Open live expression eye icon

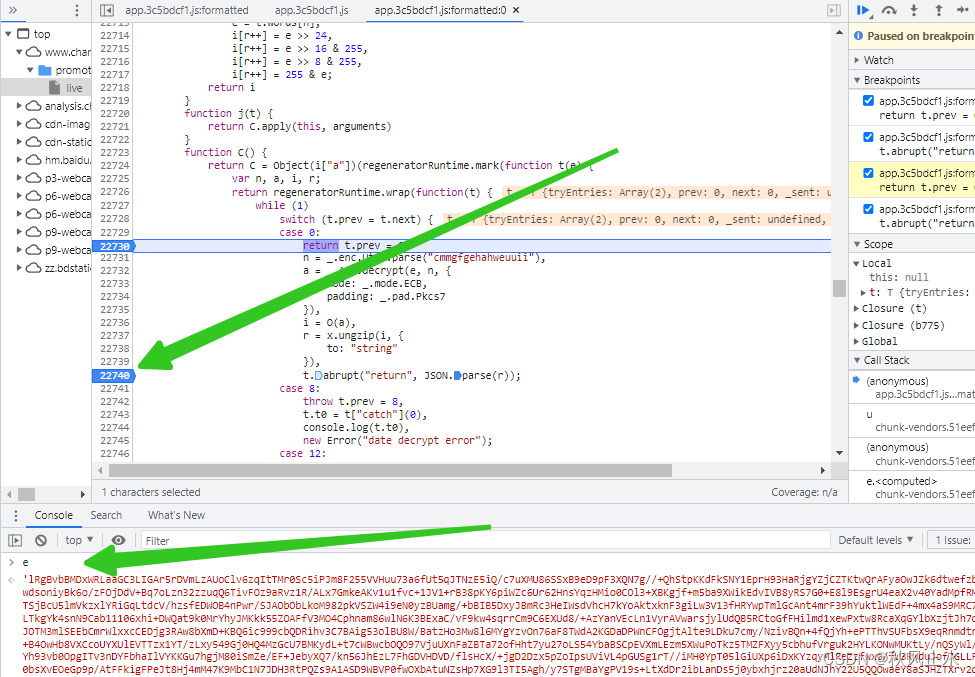[x=118, y=540]
